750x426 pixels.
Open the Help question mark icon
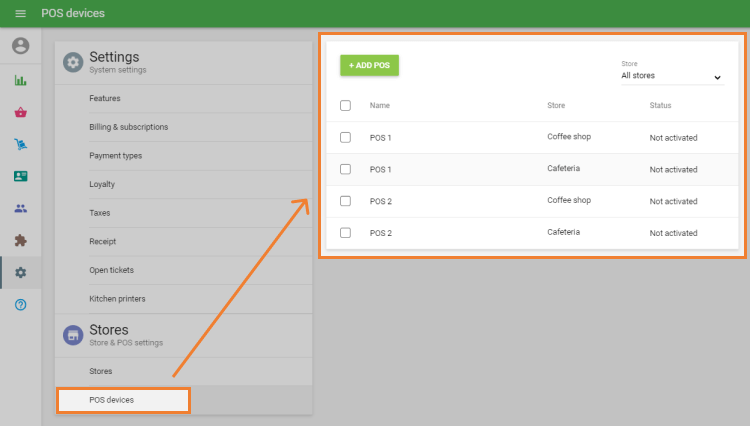click(21, 305)
